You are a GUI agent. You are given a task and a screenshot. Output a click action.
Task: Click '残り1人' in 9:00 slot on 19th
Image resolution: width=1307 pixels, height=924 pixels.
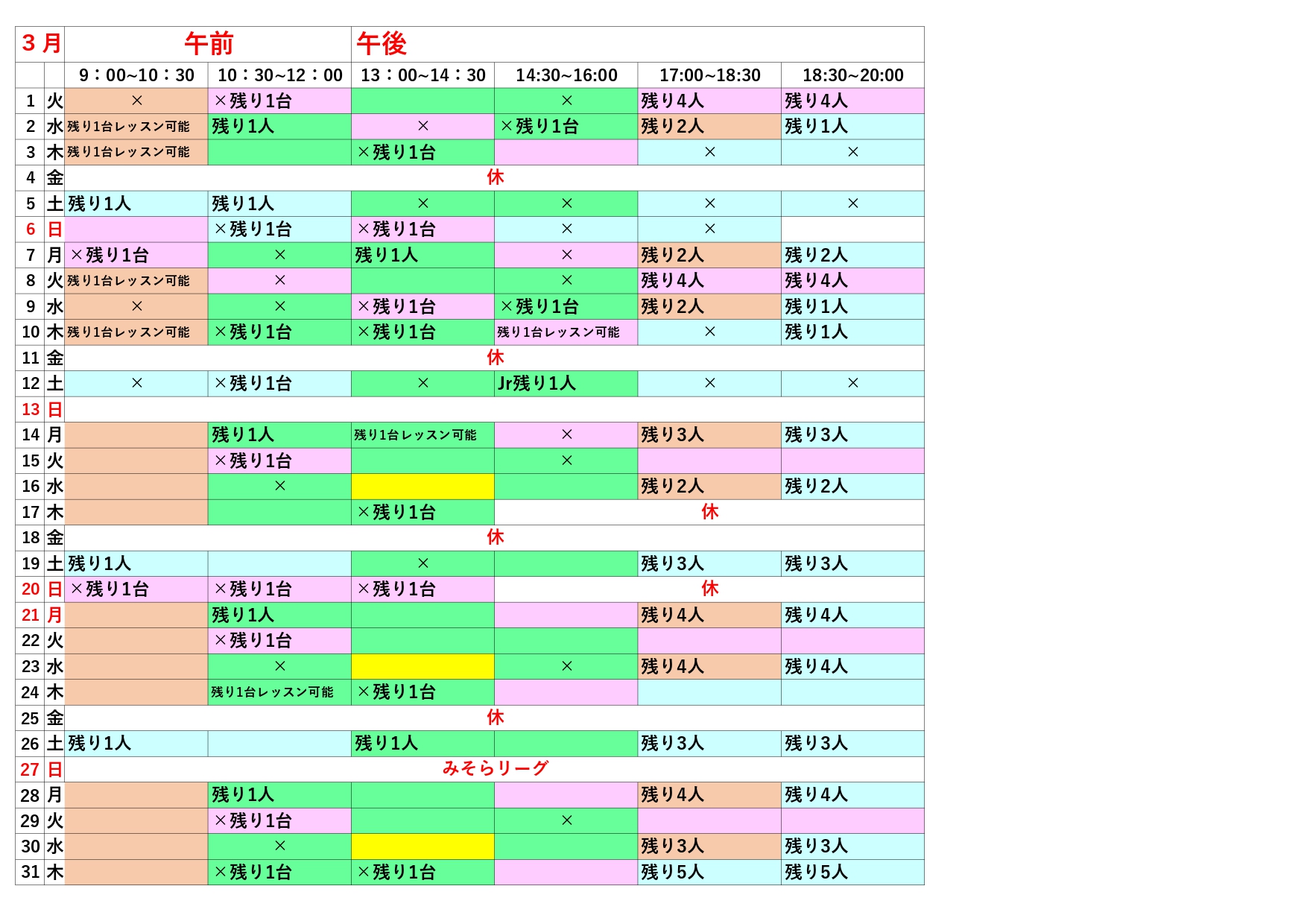[x=99, y=563]
